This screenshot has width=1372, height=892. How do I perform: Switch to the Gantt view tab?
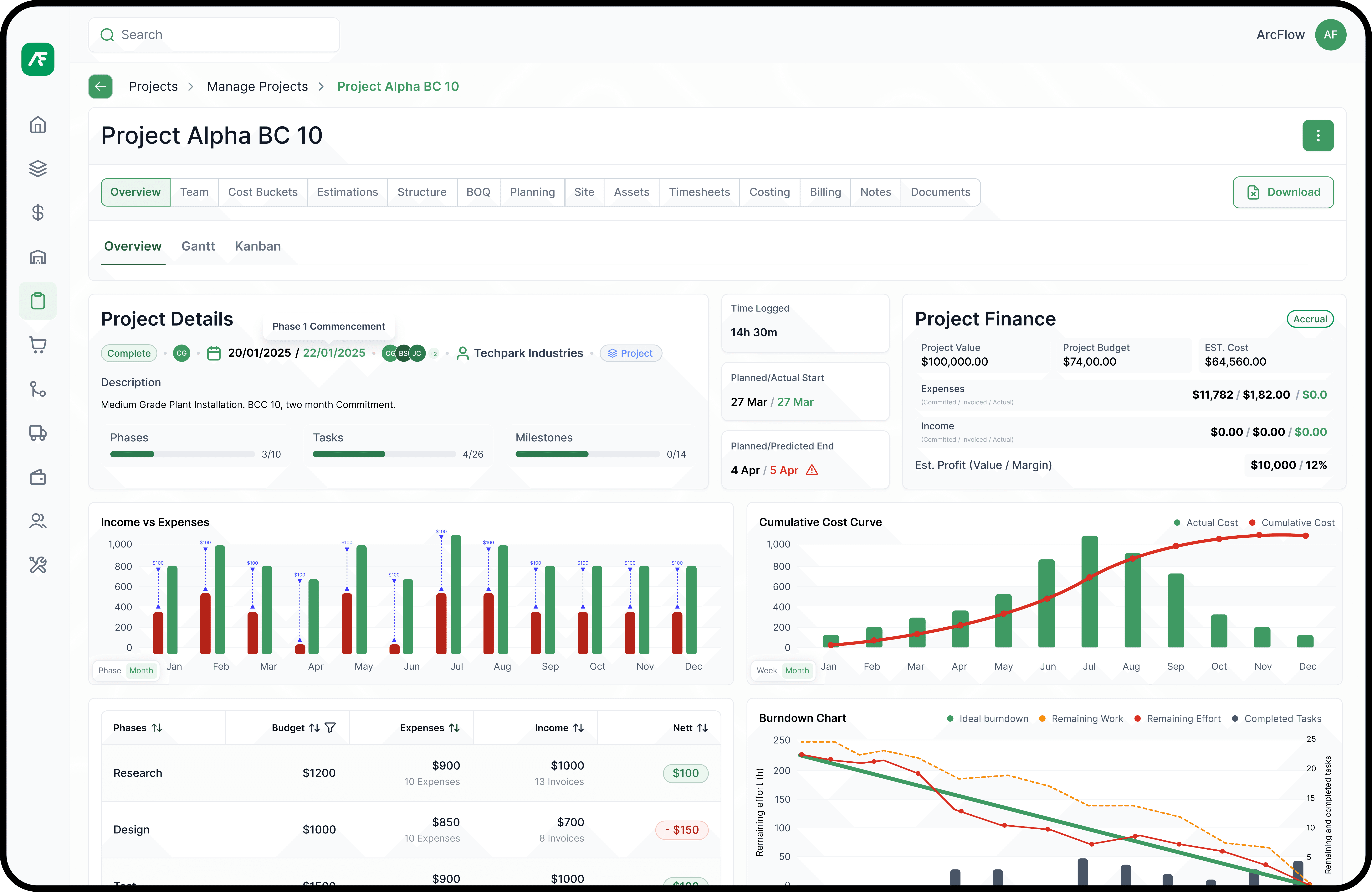point(198,246)
